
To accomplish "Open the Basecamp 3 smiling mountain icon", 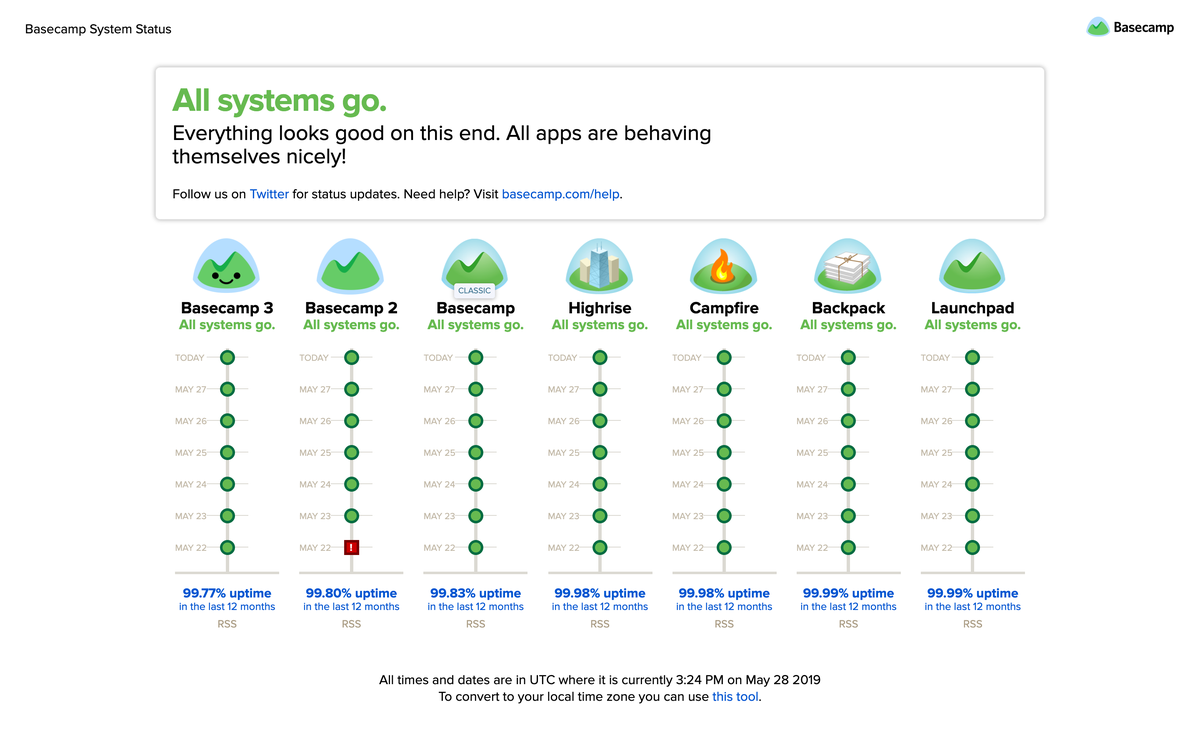I will point(227,265).
